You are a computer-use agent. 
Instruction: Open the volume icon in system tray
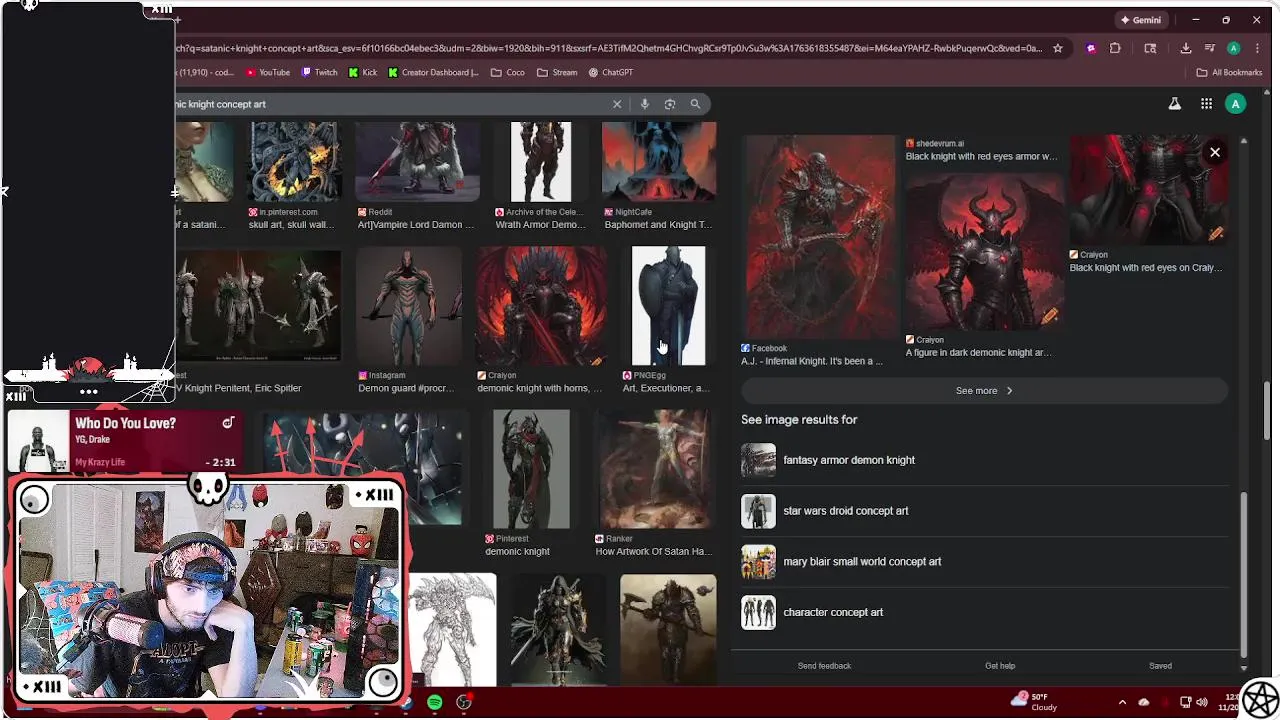[1203, 702]
